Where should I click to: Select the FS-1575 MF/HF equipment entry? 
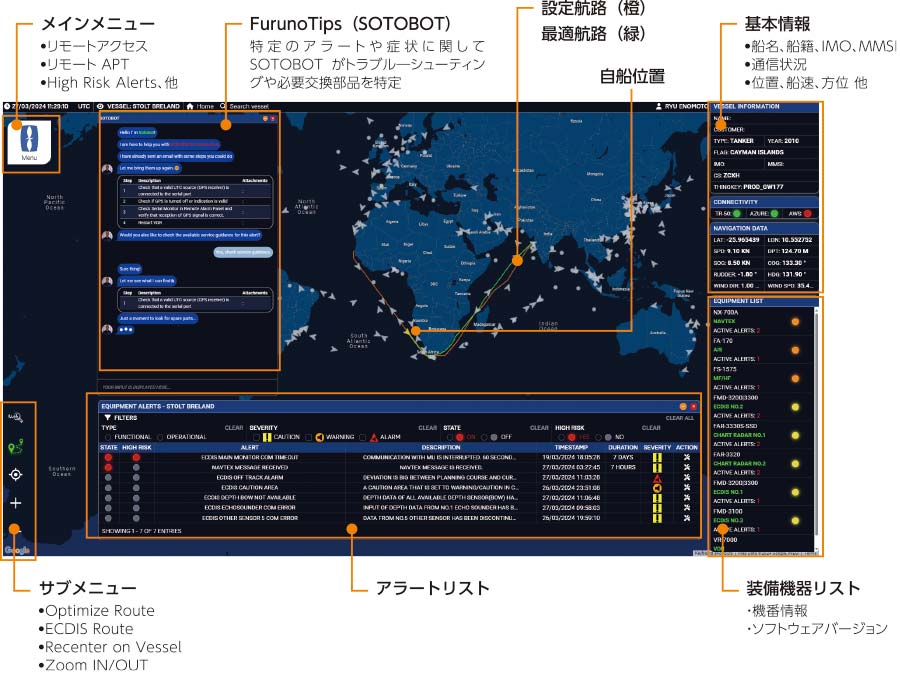coord(762,378)
